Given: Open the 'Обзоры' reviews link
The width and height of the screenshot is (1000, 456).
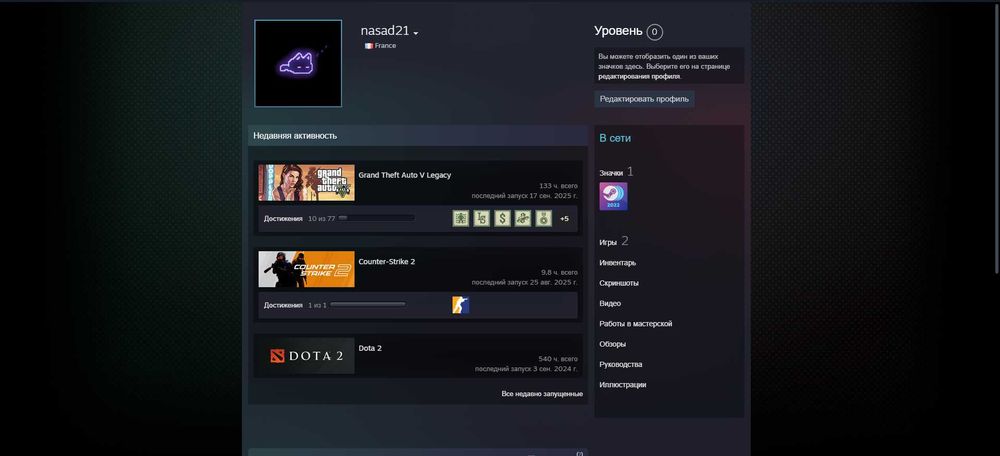Looking at the screenshot, I should click(x=612, y=344).
